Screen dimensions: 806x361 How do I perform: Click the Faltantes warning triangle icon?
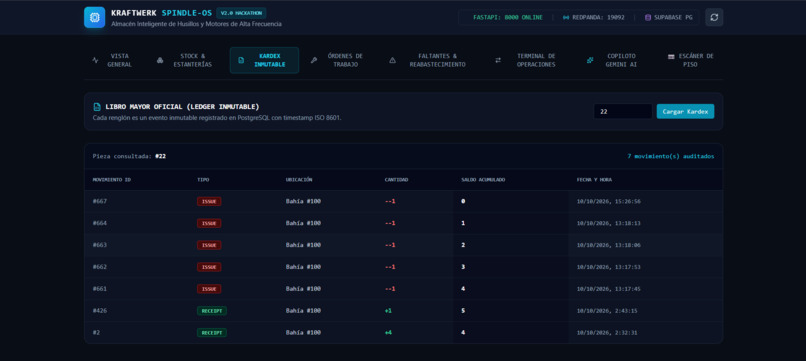click(392, 60)
